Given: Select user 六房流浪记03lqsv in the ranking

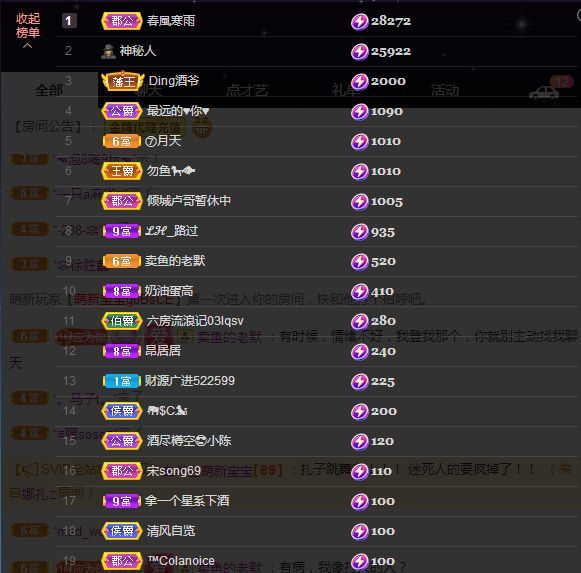Looking at the screenshot, I should pos(195,321).
